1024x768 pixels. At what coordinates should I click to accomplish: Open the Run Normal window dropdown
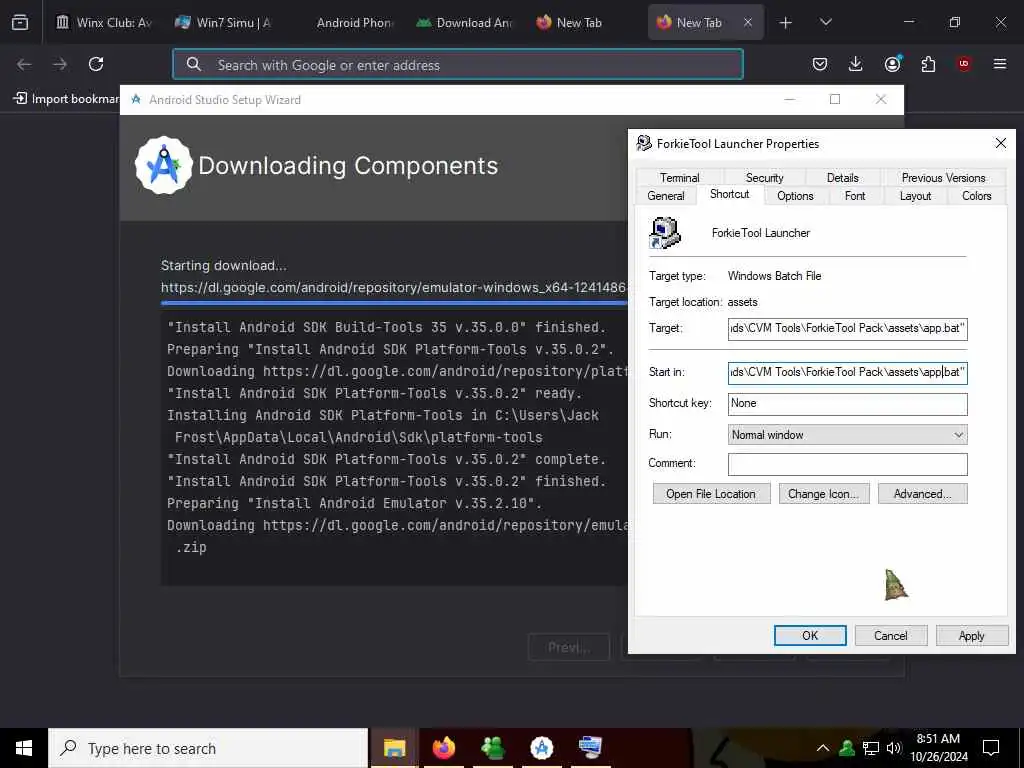coord(847,435)
